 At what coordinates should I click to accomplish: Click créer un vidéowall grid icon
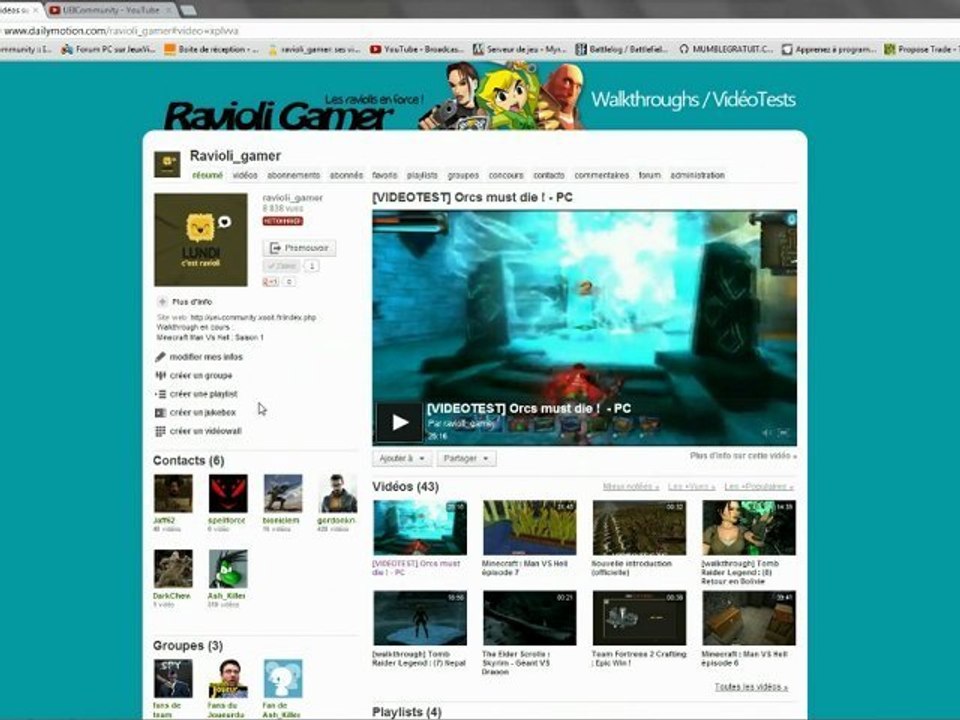(160, 431)
